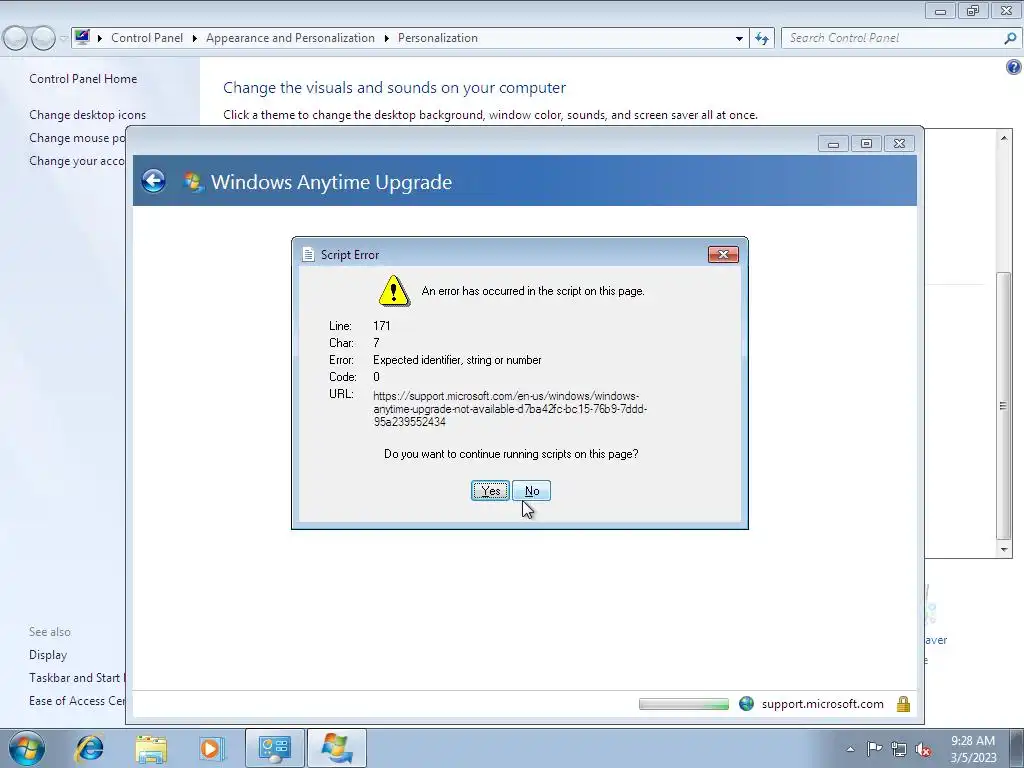This screenshot has width=1024, height=768.
Task: Close the Script Error dialog
Action: point(723,254)
